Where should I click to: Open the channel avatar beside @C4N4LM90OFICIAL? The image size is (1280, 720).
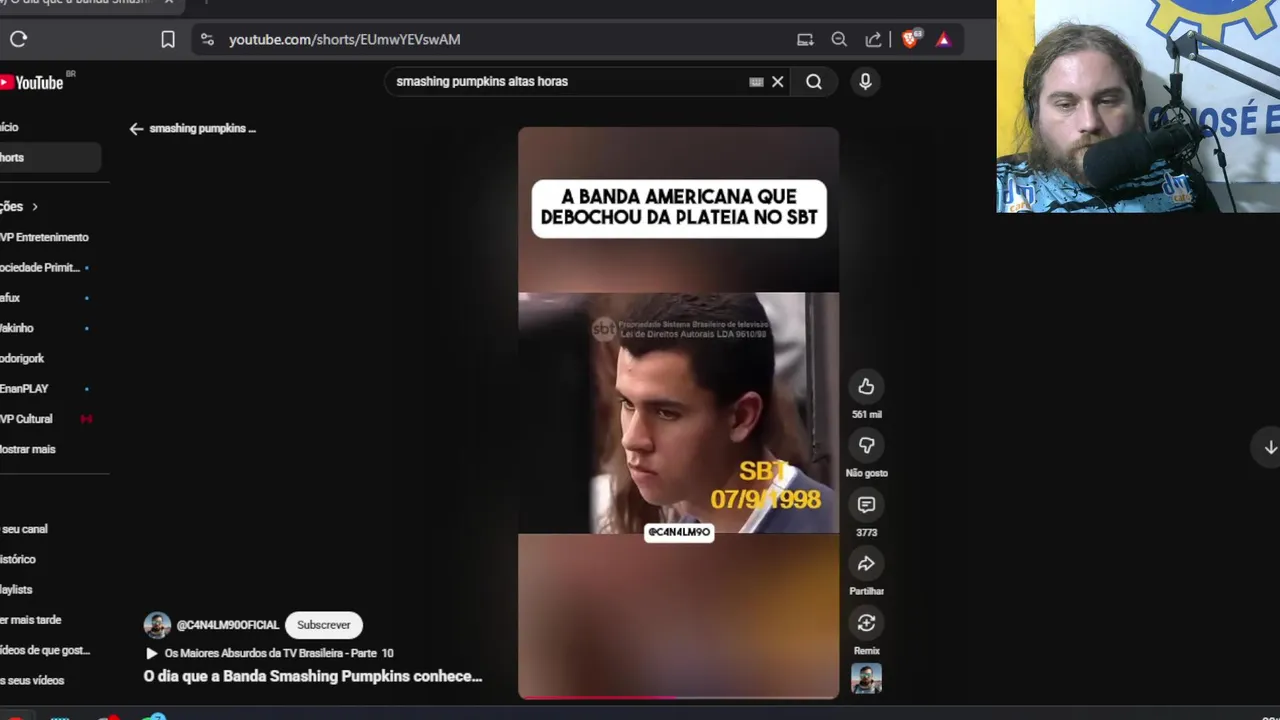pos(157,625)
